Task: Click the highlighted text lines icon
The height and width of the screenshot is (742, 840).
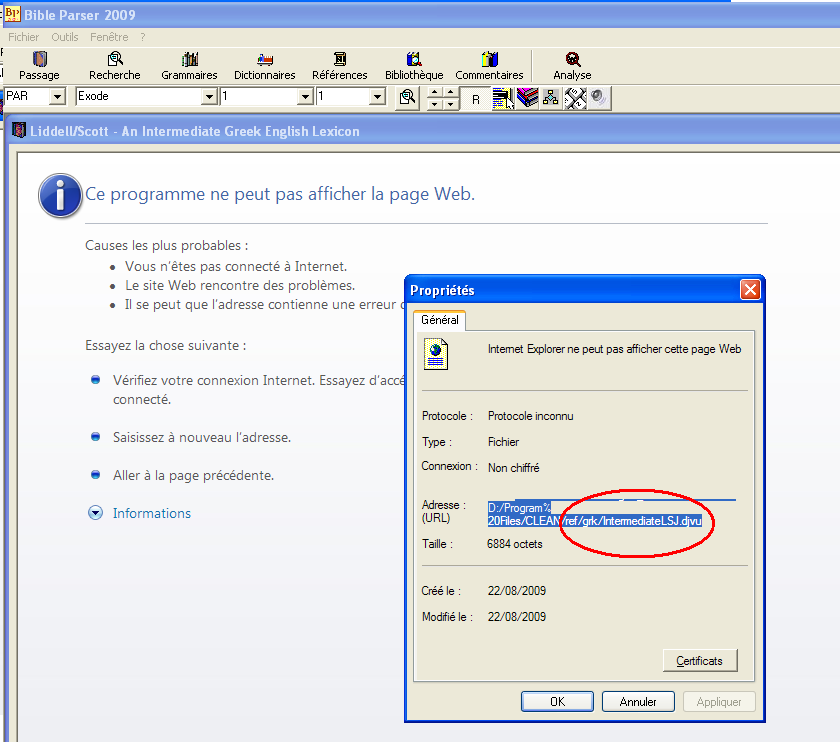Action: [x=502, y=98]
